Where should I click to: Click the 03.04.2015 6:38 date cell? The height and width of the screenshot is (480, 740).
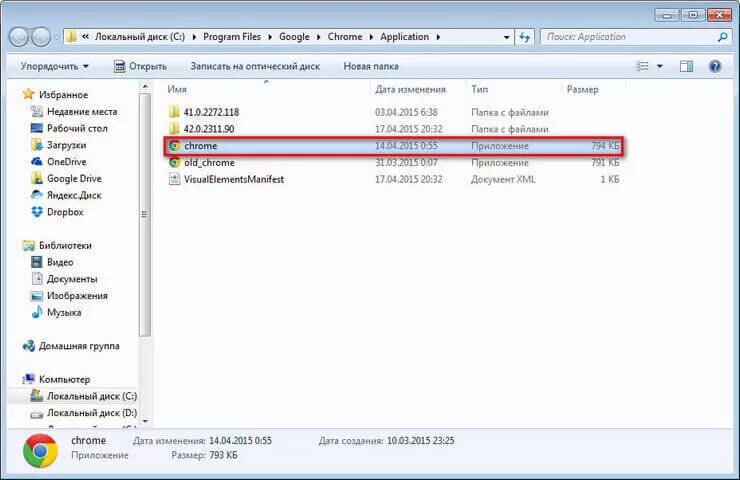(x=406, y=112)
